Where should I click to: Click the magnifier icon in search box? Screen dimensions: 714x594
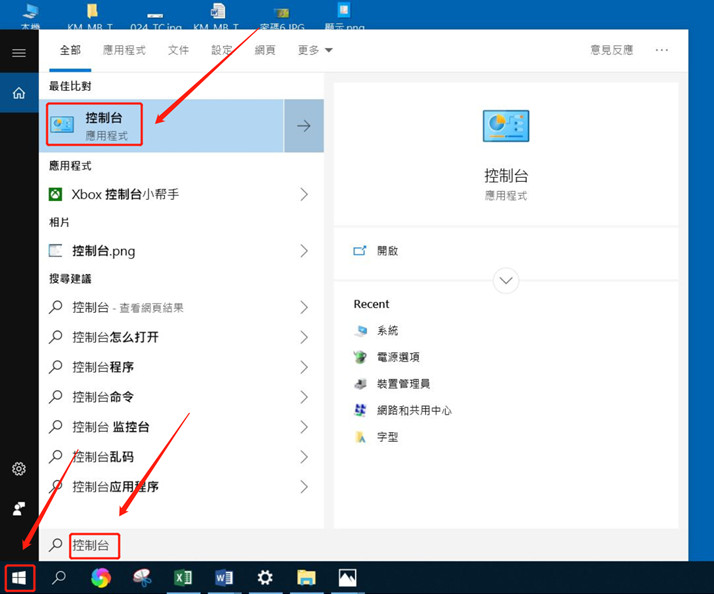click(56, 545)
